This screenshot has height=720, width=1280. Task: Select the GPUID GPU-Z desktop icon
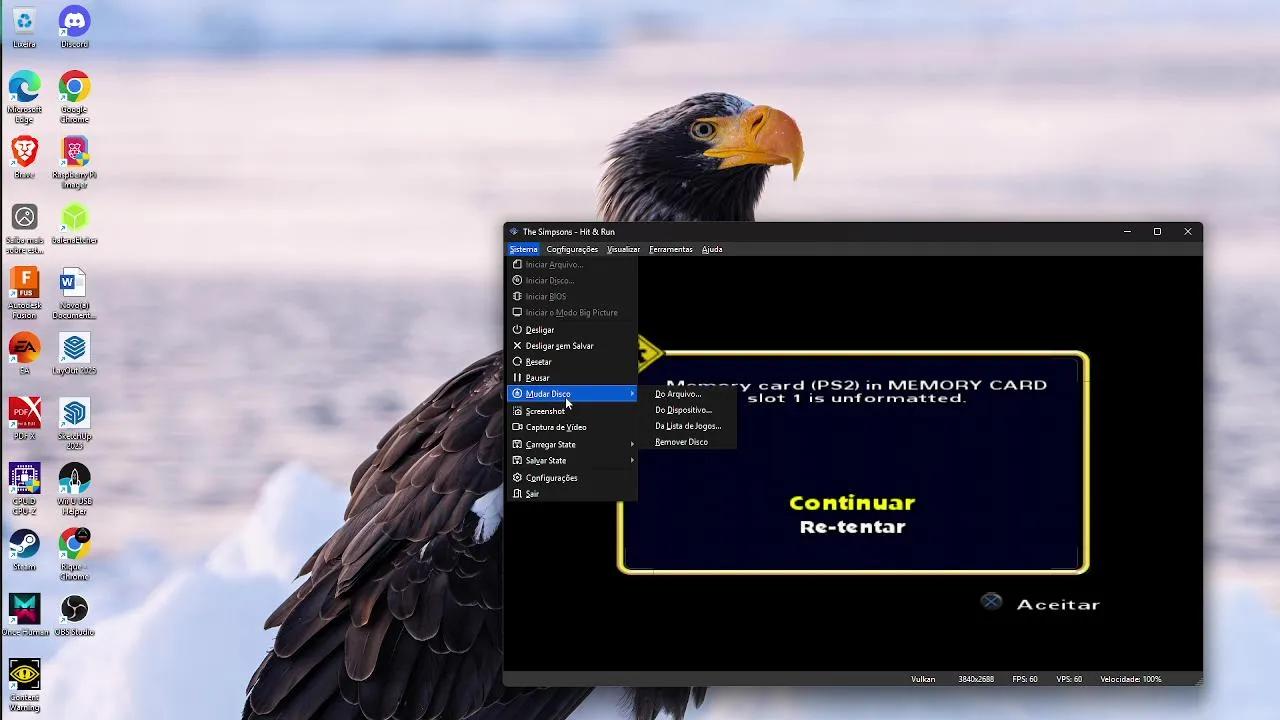point(24,489)
